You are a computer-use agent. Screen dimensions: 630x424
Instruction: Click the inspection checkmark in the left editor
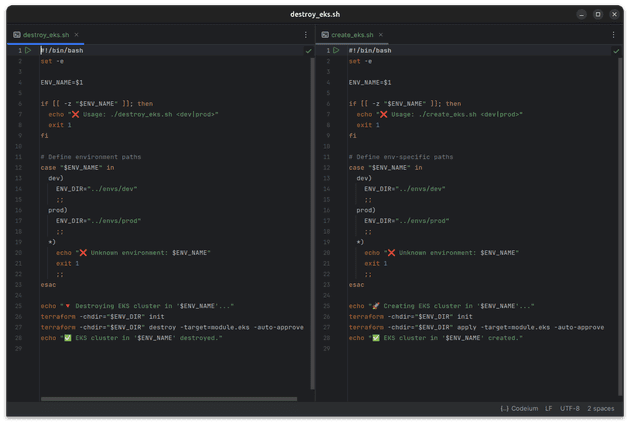click(x=308, y=51)
